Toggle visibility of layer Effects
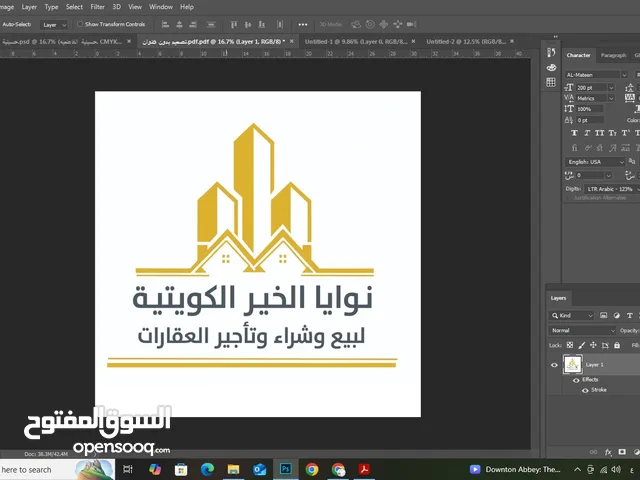This screenshot has height=480, width=640. click(x=576, y=380)
